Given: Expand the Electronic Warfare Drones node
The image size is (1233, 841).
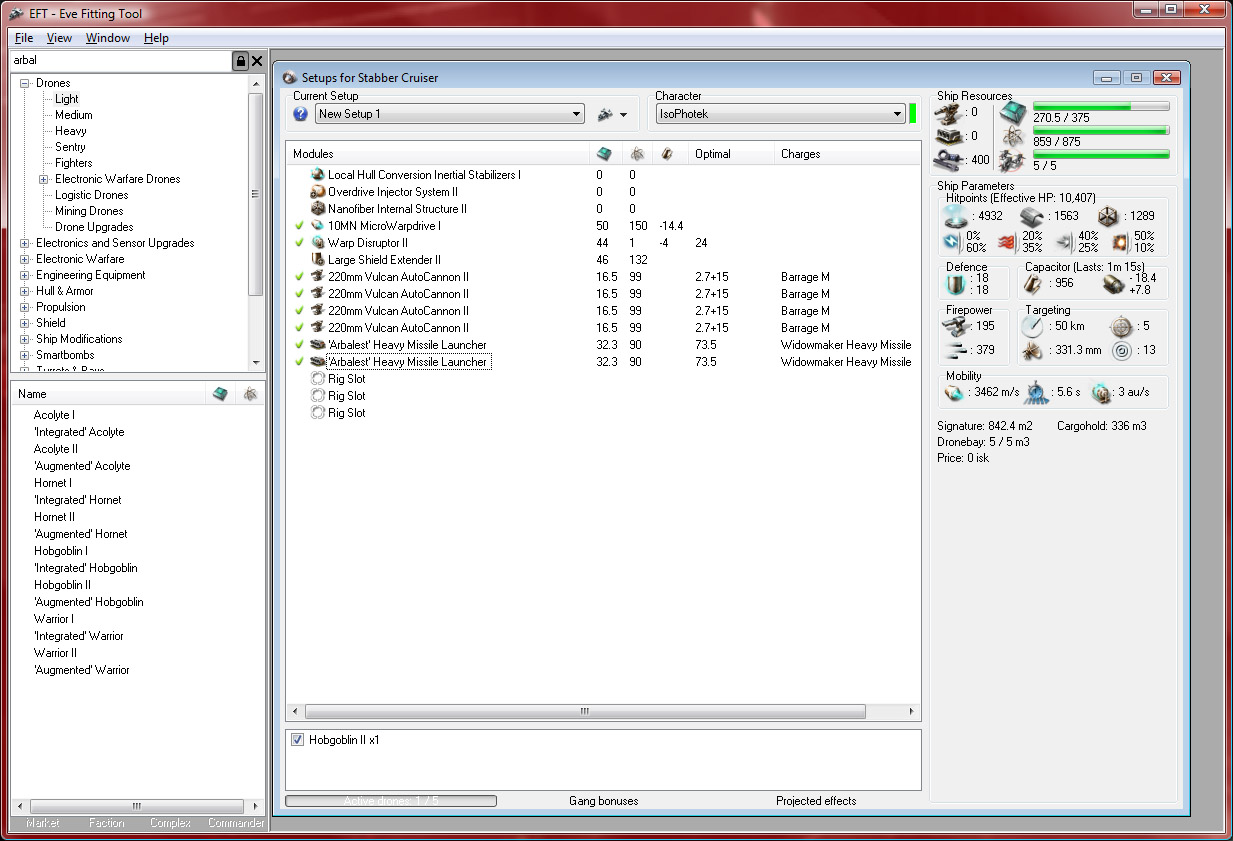Looking at the screenshot, I should 44,179.
